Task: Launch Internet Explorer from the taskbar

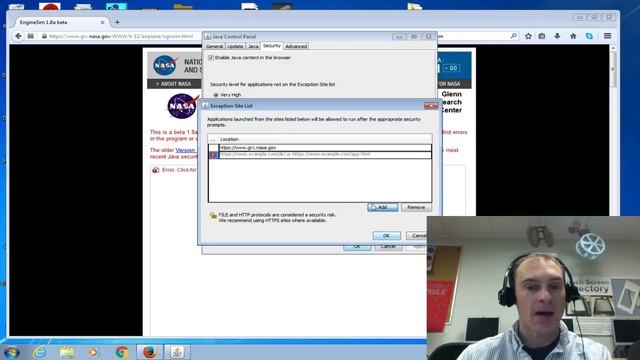Action: (39, 352)
